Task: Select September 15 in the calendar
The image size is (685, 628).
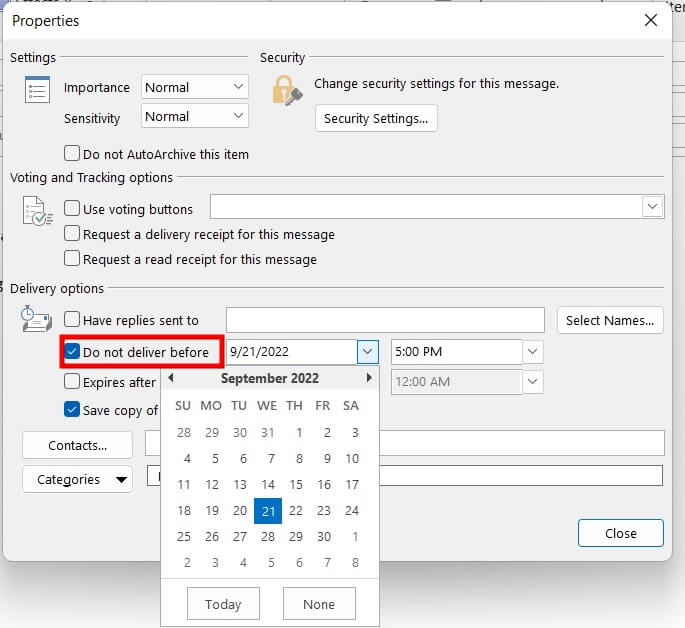Action: [296, 485]
